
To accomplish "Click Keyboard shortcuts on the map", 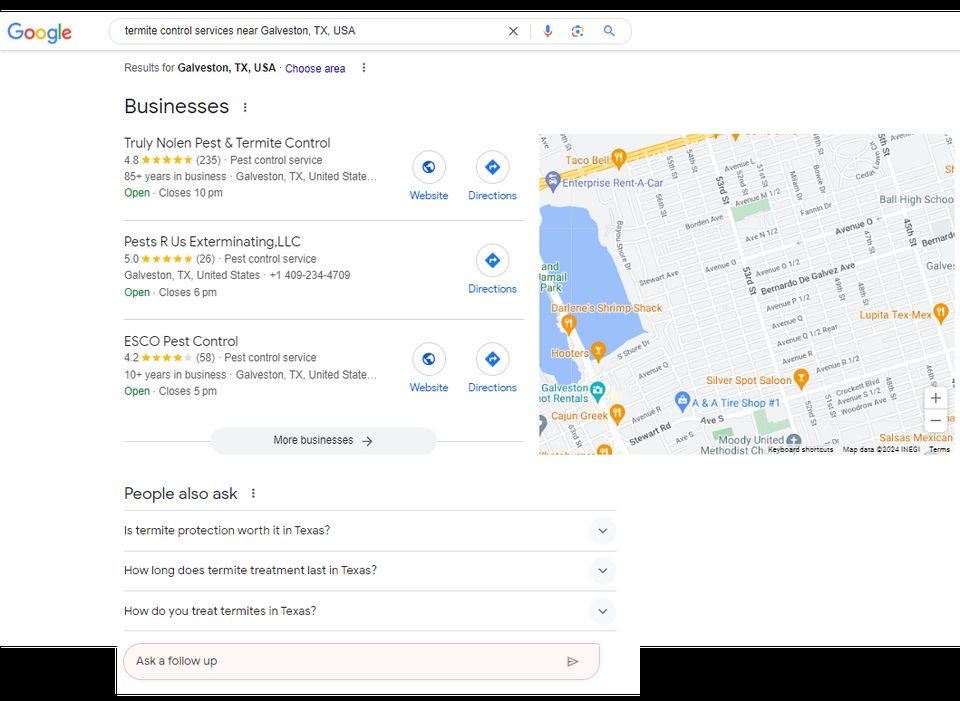I will pos(800,449).
